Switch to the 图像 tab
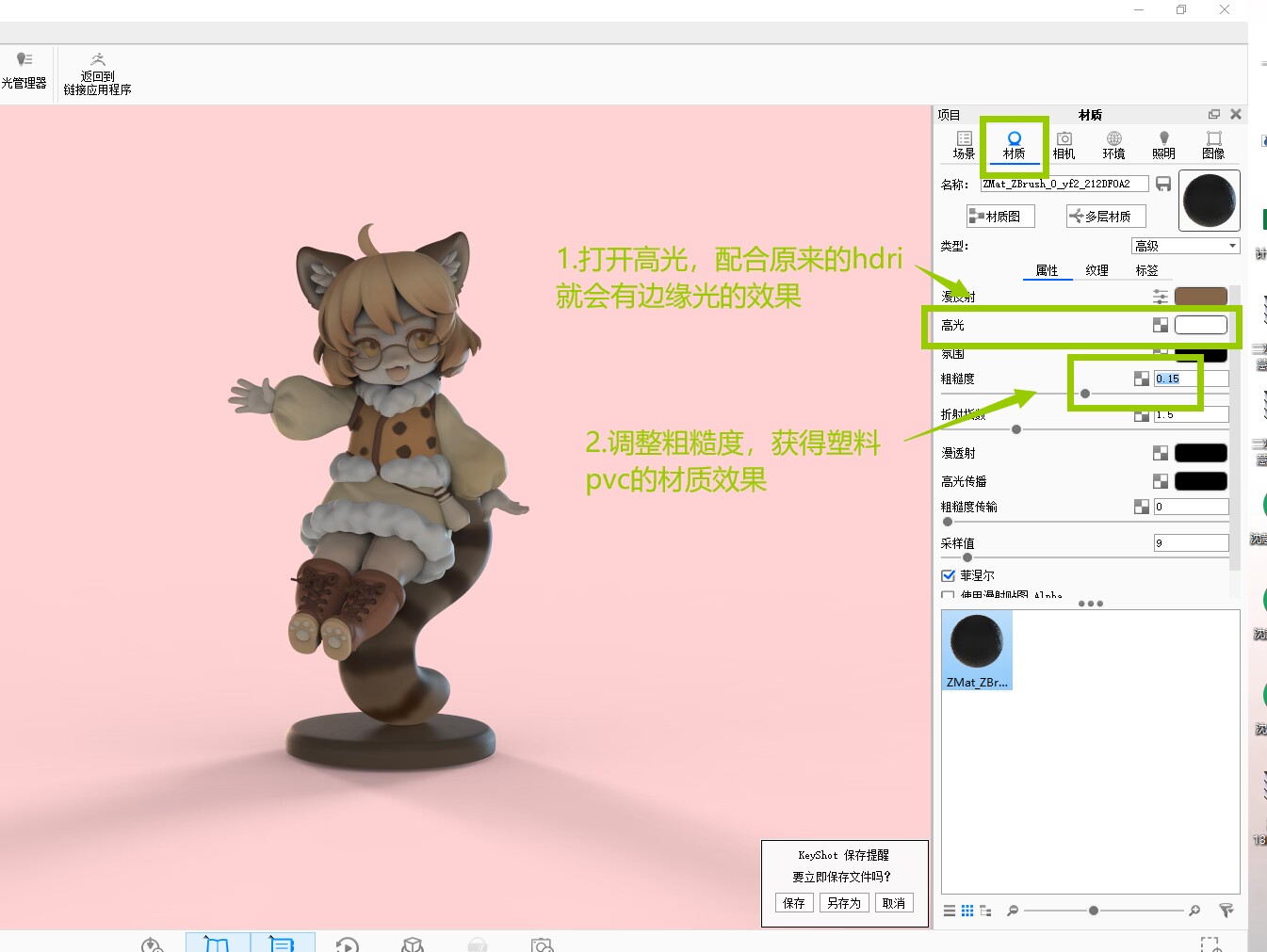Screen dimensions: 1267x952 click(1213, 145)
